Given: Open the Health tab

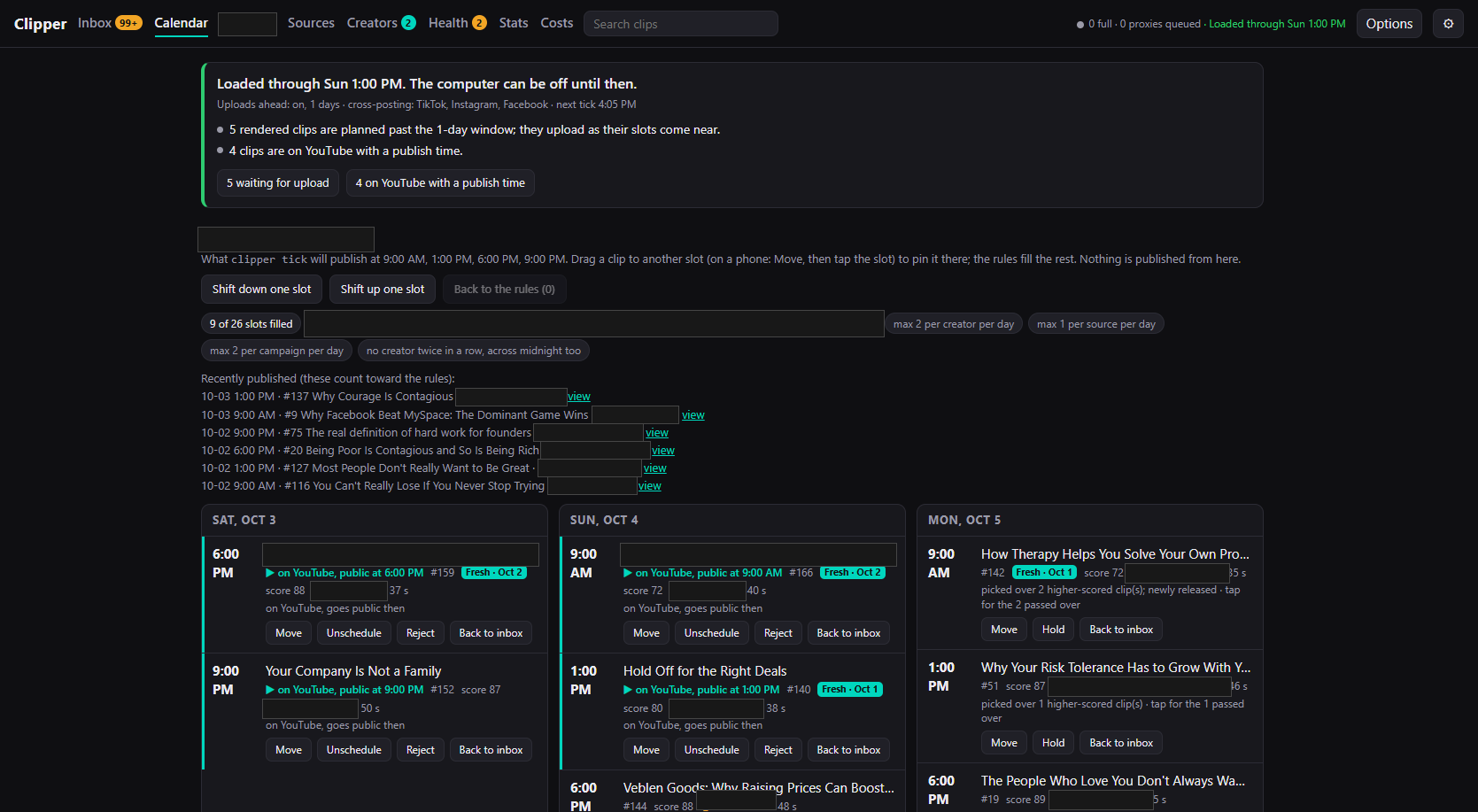Looking at the screenshot, I should 457,23.
